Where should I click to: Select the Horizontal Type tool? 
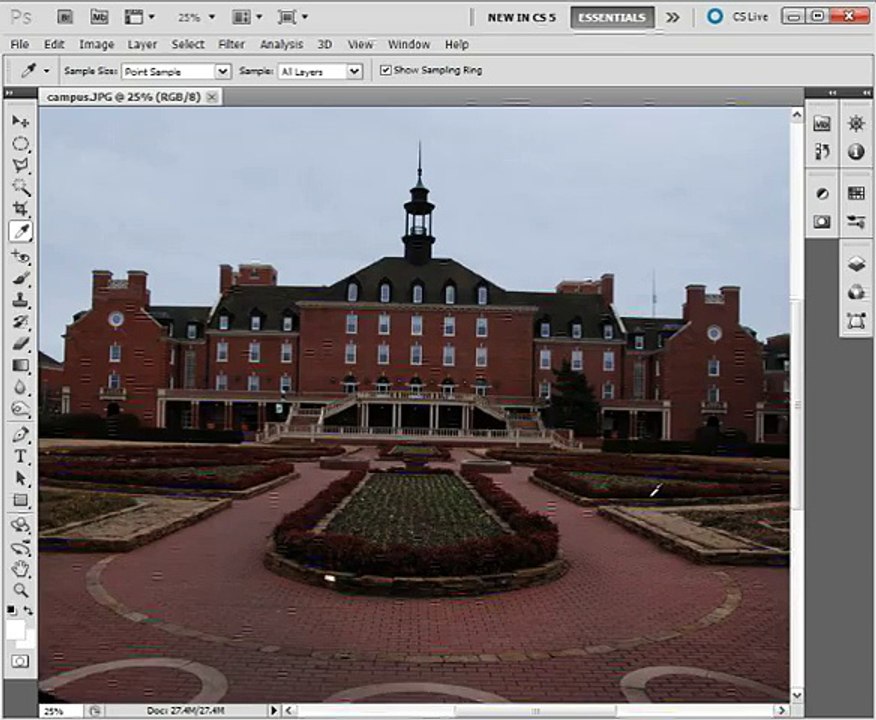tap(21, 456)
